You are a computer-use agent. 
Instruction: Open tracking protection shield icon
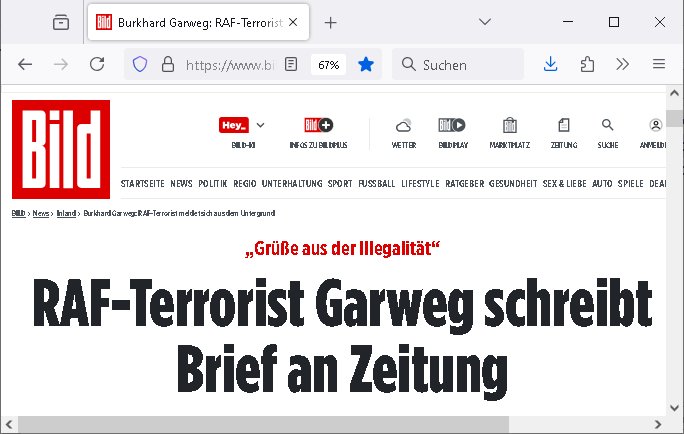[140, 65]
